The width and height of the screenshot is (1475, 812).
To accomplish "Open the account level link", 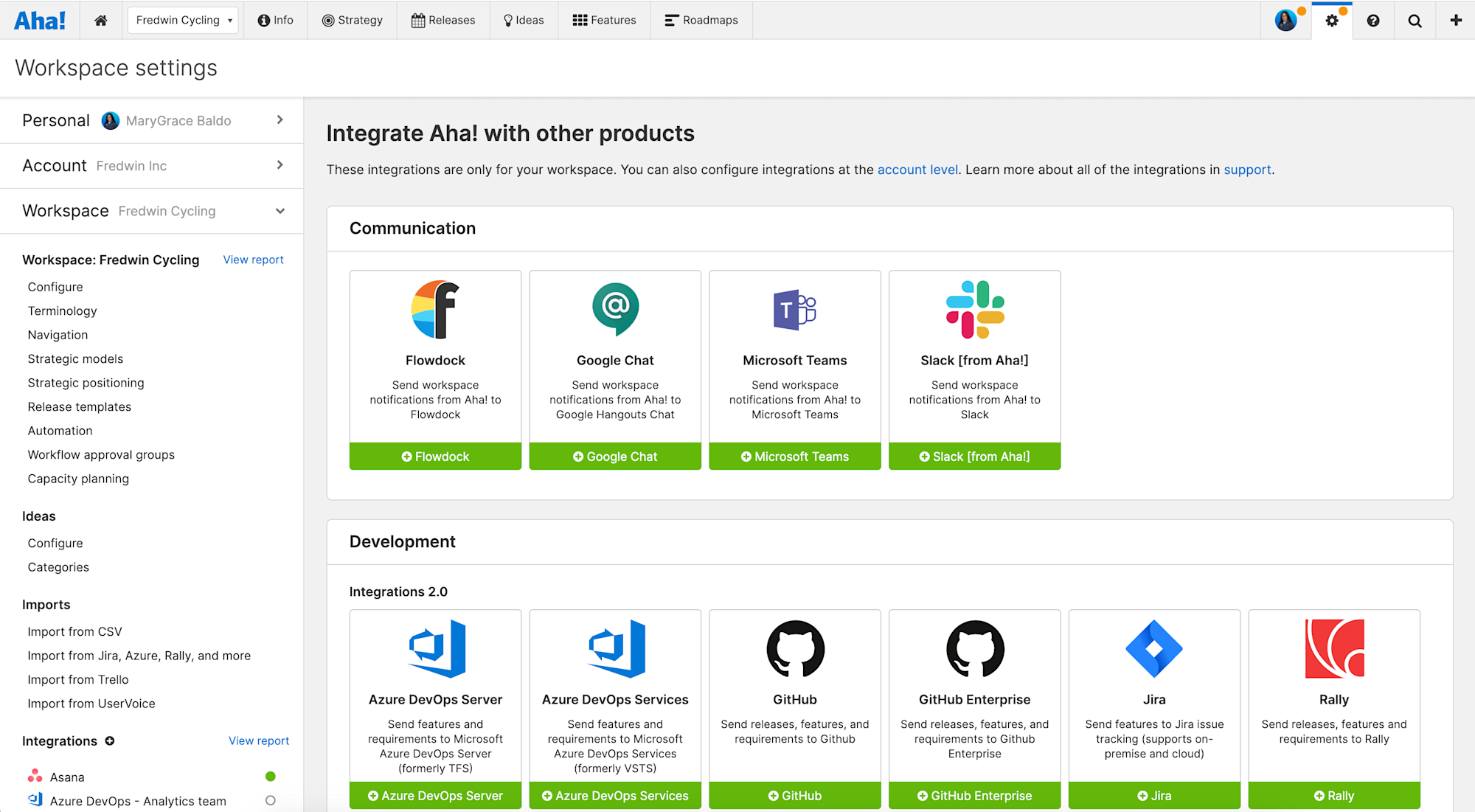I will coord(917,170).
